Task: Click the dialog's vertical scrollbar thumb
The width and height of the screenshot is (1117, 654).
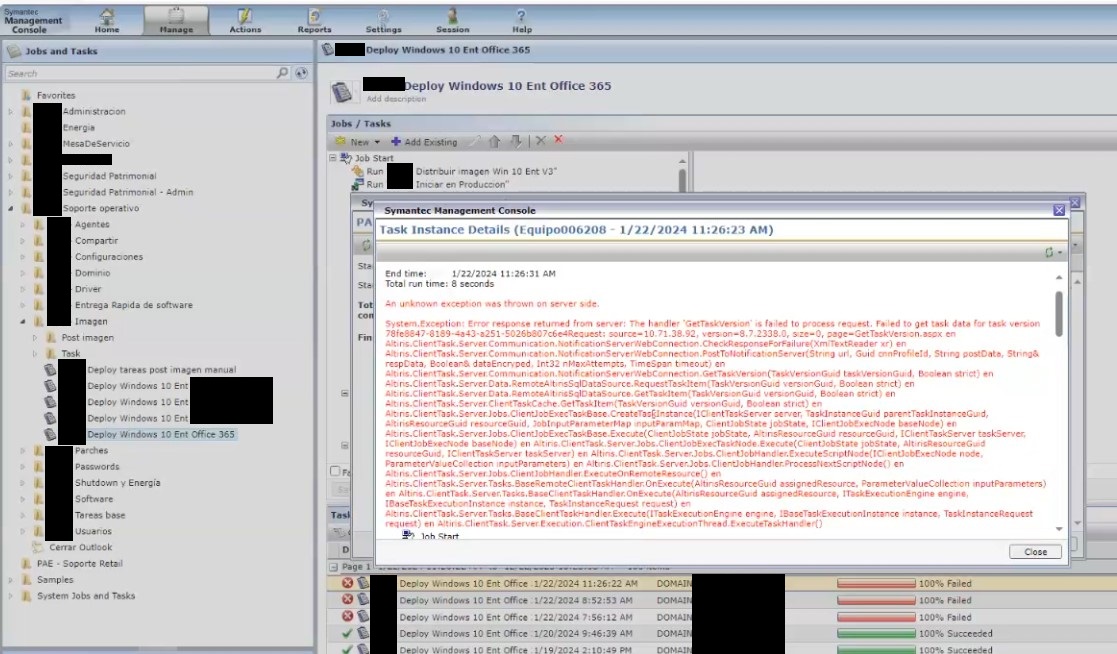Action: [x=1059, y=313]
